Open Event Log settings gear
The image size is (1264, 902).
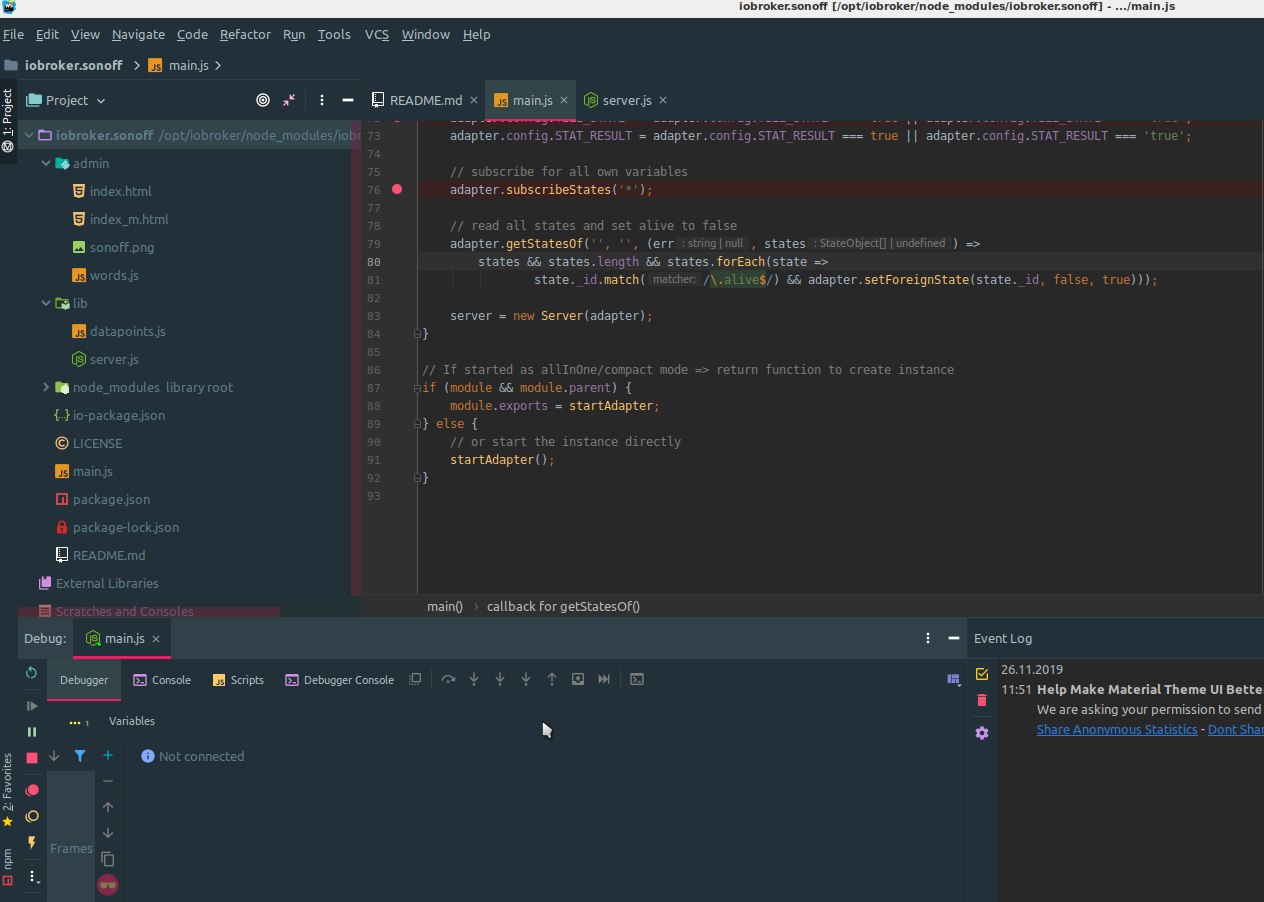(982, 733)
